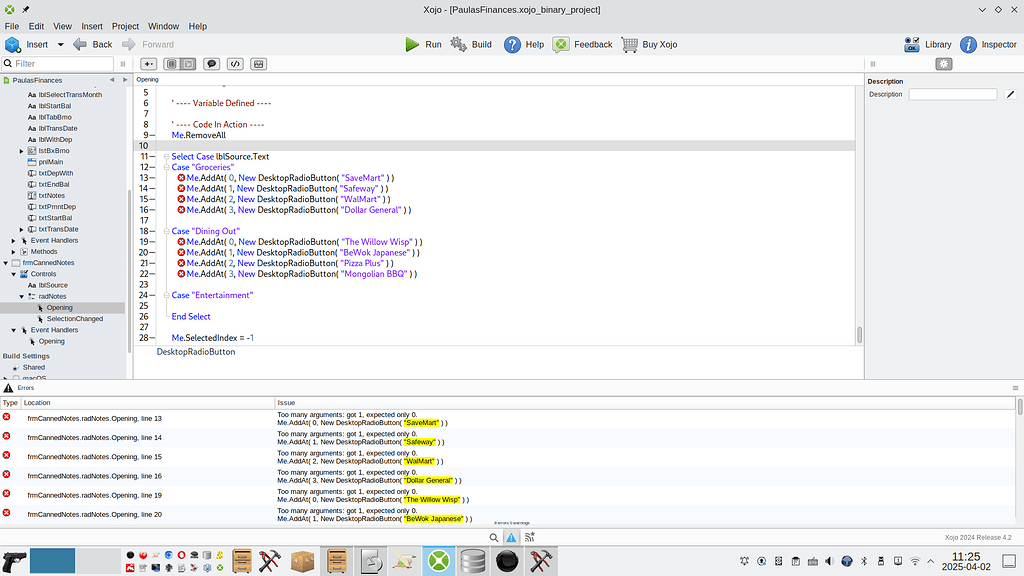The height and width of the screenshot is (576, 1024).
Task: Open the Edit menu
Action: tap(36, 26)
